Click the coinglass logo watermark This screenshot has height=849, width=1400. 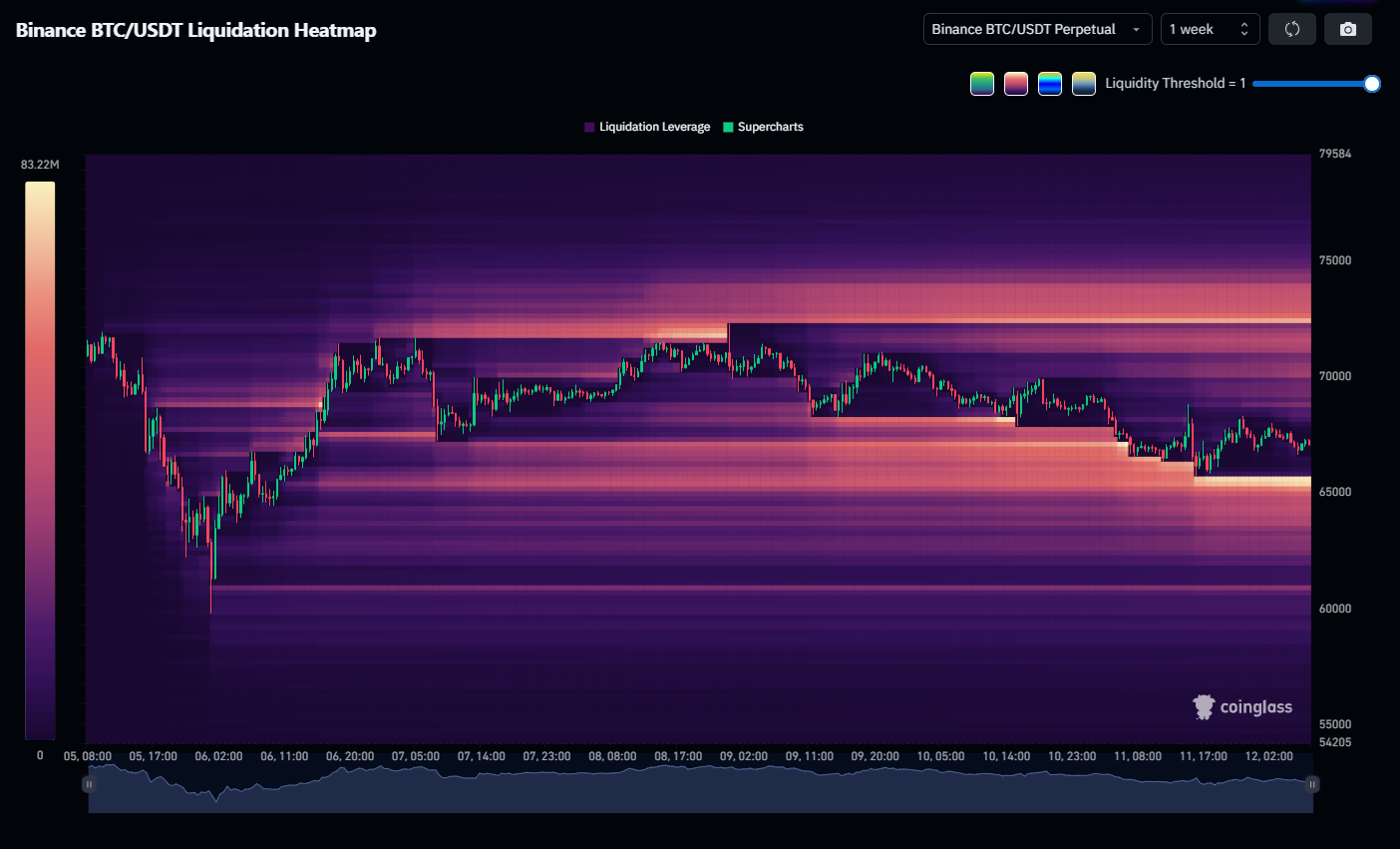click(1242, 706)
